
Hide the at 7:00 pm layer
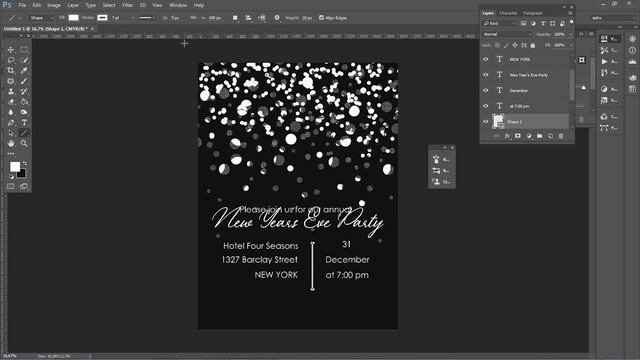coord(486,106)
